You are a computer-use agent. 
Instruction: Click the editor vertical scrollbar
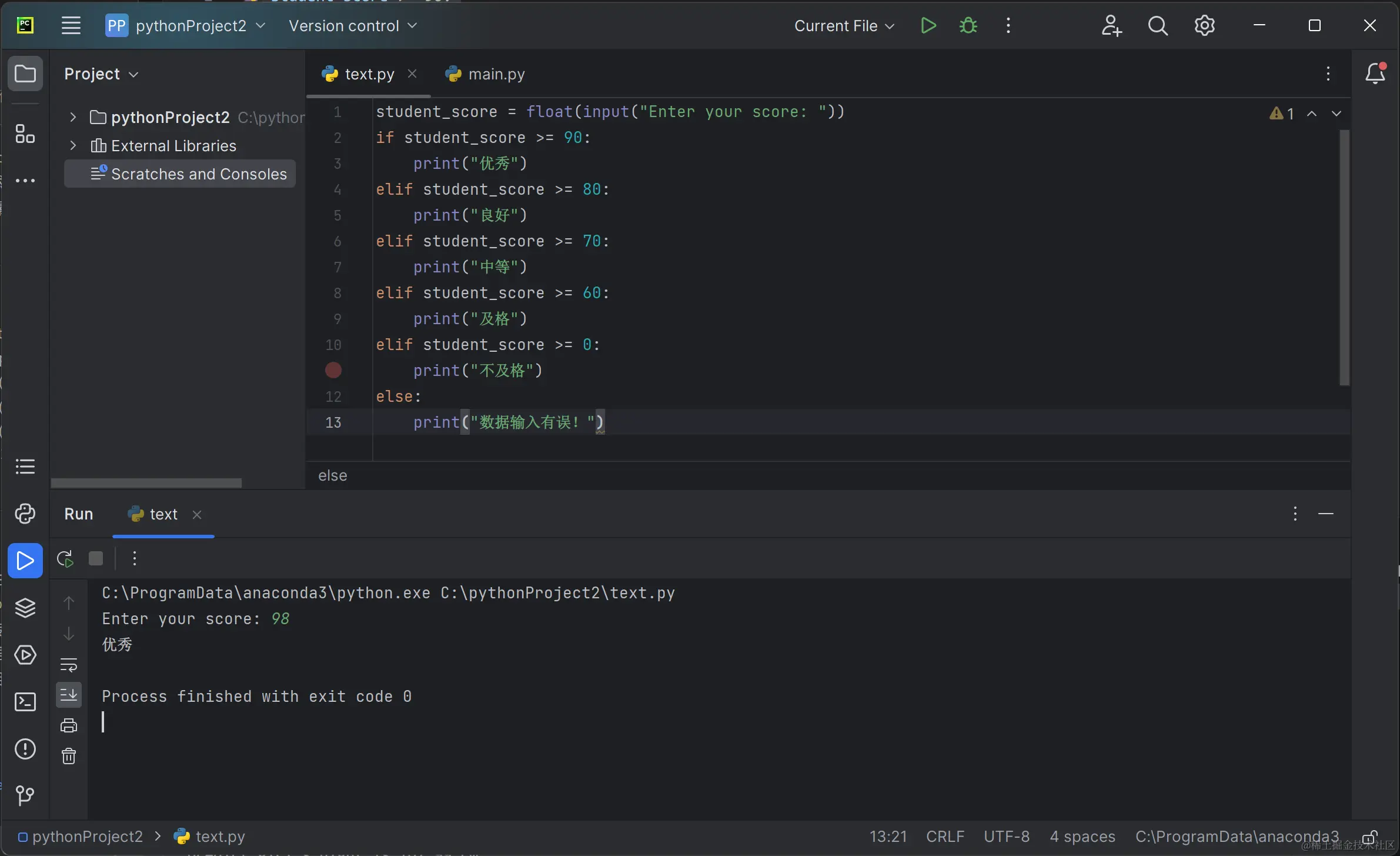click(1344, 258)
